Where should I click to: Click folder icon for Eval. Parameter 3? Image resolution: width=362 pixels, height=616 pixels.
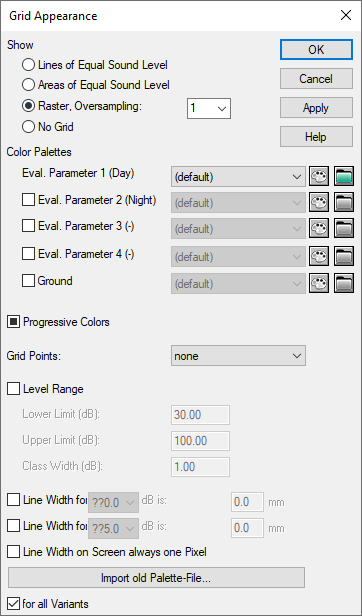point(344,229)
